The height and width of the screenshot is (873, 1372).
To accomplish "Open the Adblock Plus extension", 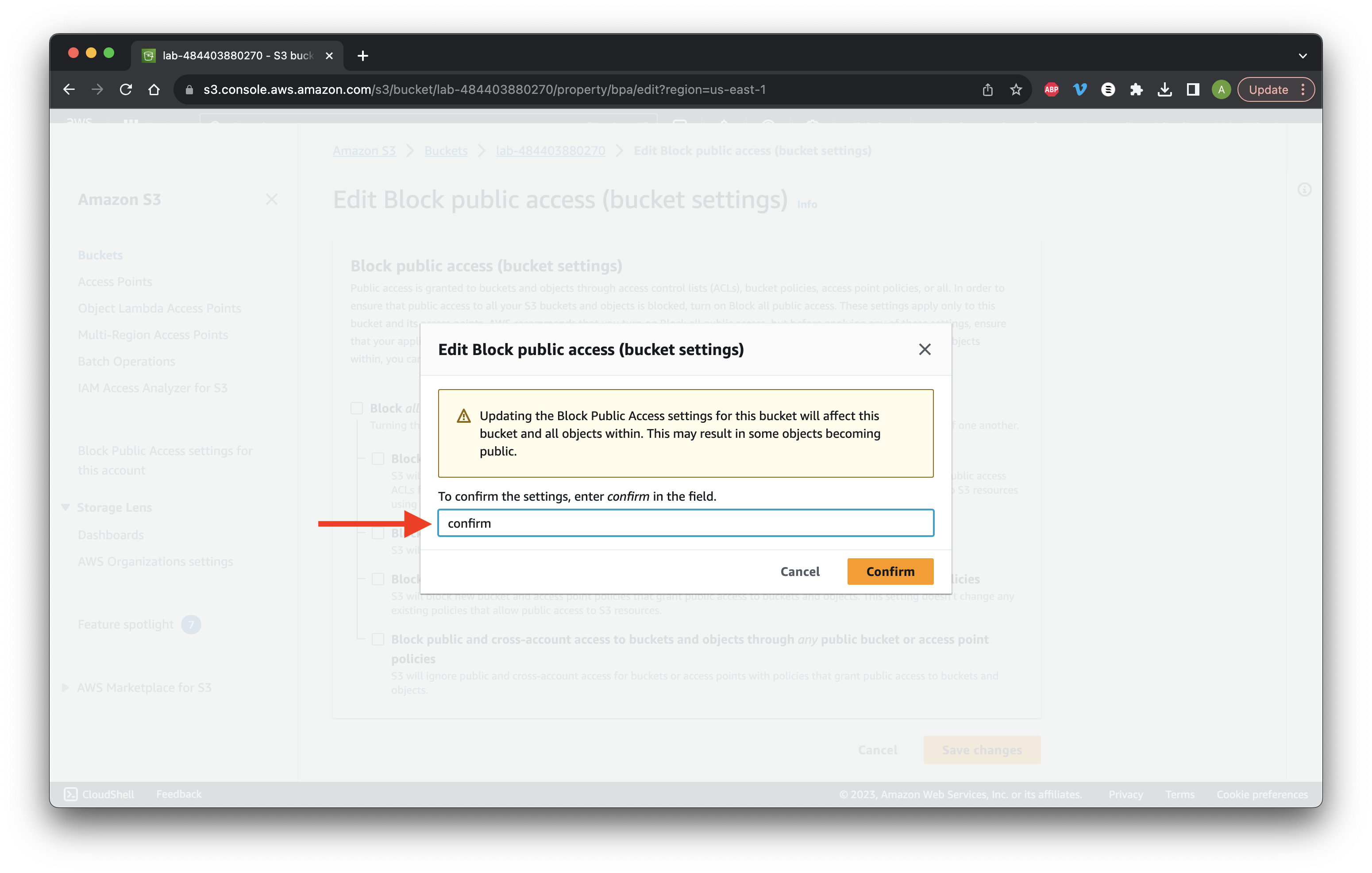I will click(x=1051, y=89).
